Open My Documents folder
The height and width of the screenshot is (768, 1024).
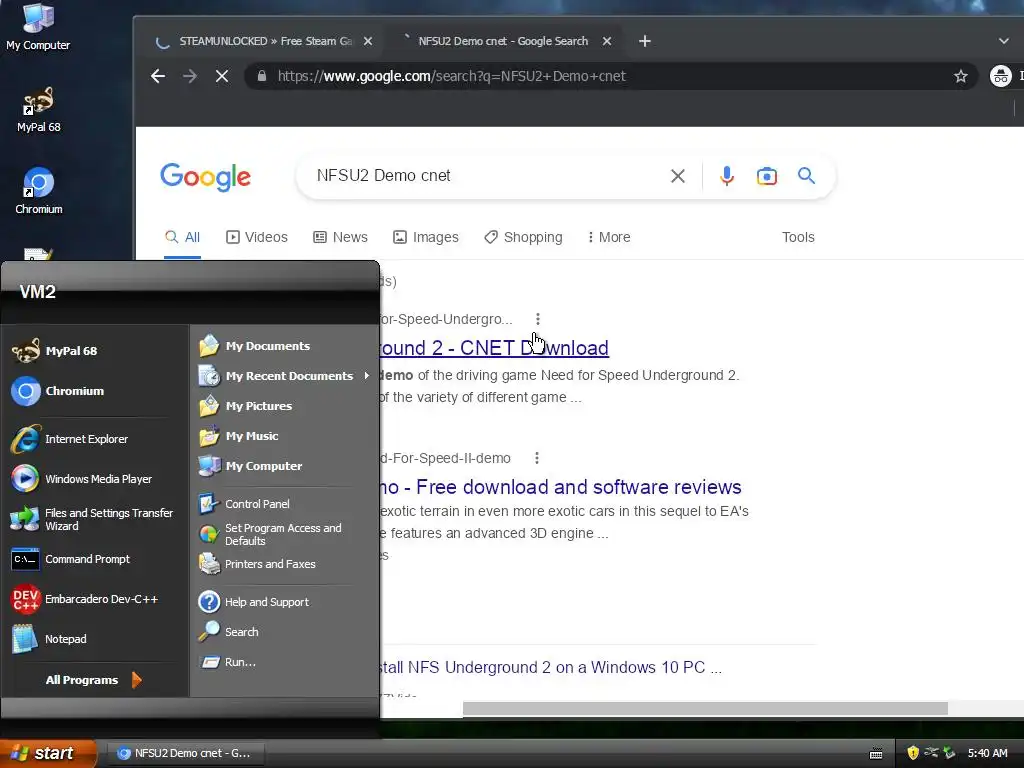coord(255,345)
